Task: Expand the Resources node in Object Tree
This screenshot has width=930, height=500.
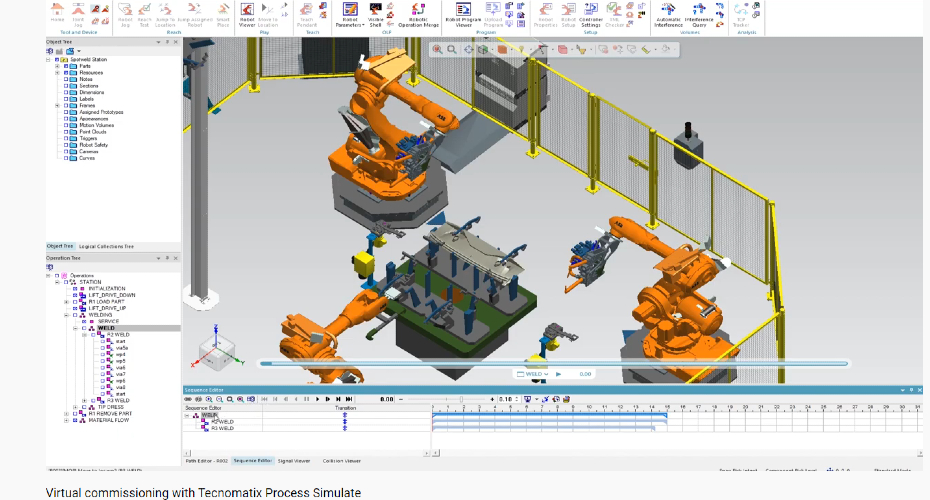Action: coord(57,72)
